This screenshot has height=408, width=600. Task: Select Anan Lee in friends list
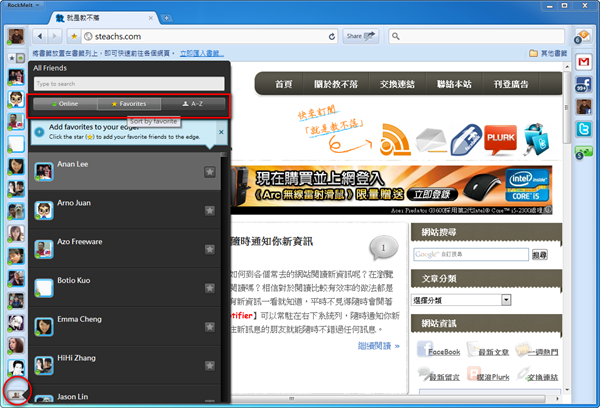click(124, 171)
